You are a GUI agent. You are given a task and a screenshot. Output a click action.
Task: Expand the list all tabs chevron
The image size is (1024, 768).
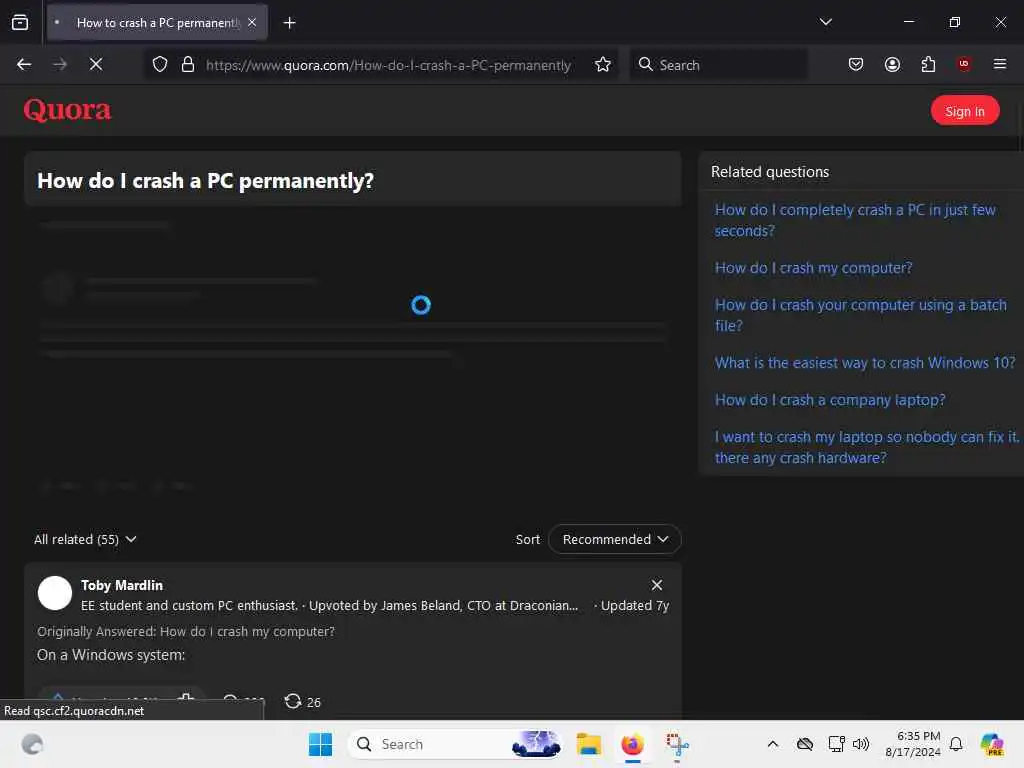(825, 22)
